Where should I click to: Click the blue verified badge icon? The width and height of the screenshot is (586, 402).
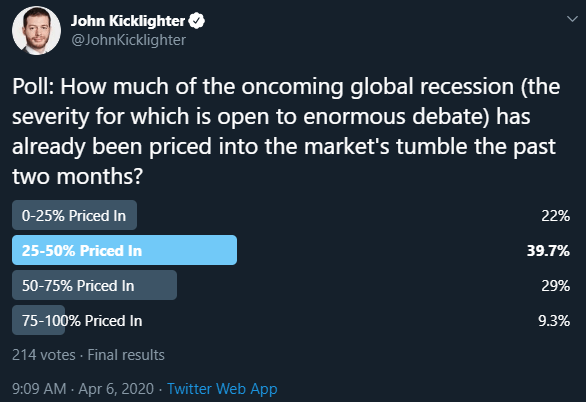pos(197,21)
